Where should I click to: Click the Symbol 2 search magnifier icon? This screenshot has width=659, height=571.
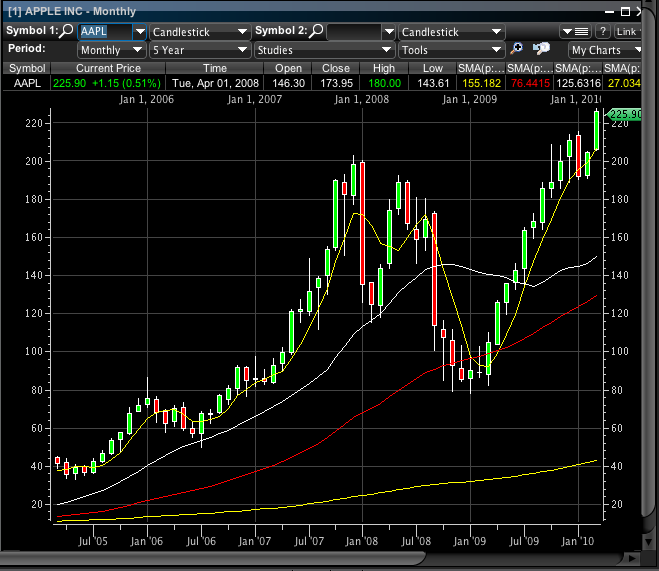[316, 32]
